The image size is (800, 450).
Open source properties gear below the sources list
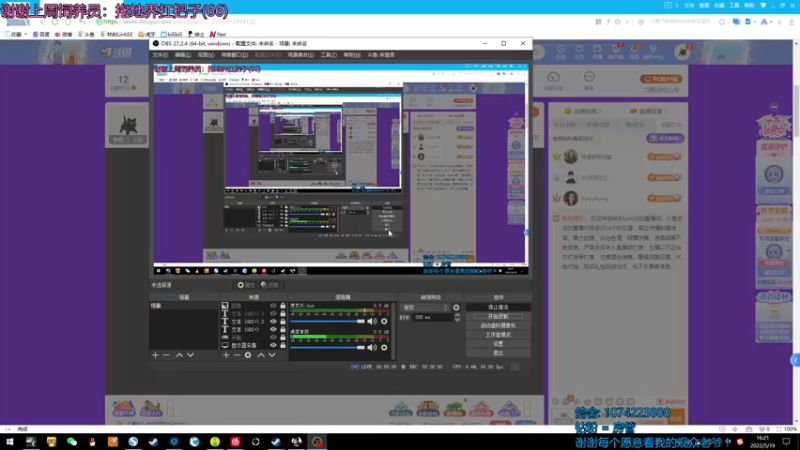(x=248, y=355)
